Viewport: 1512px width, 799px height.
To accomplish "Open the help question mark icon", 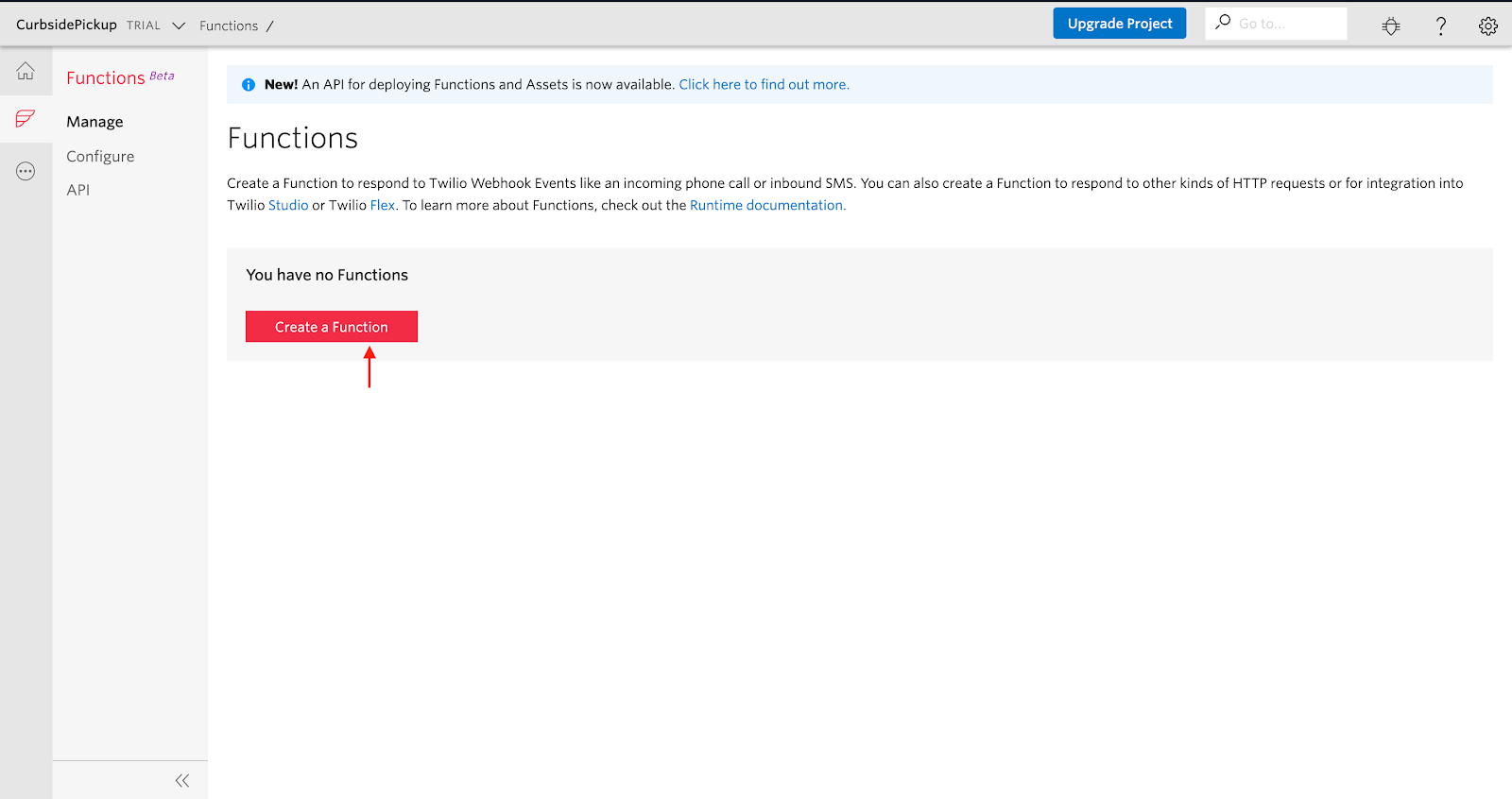I will click(x=1441, y=26).
